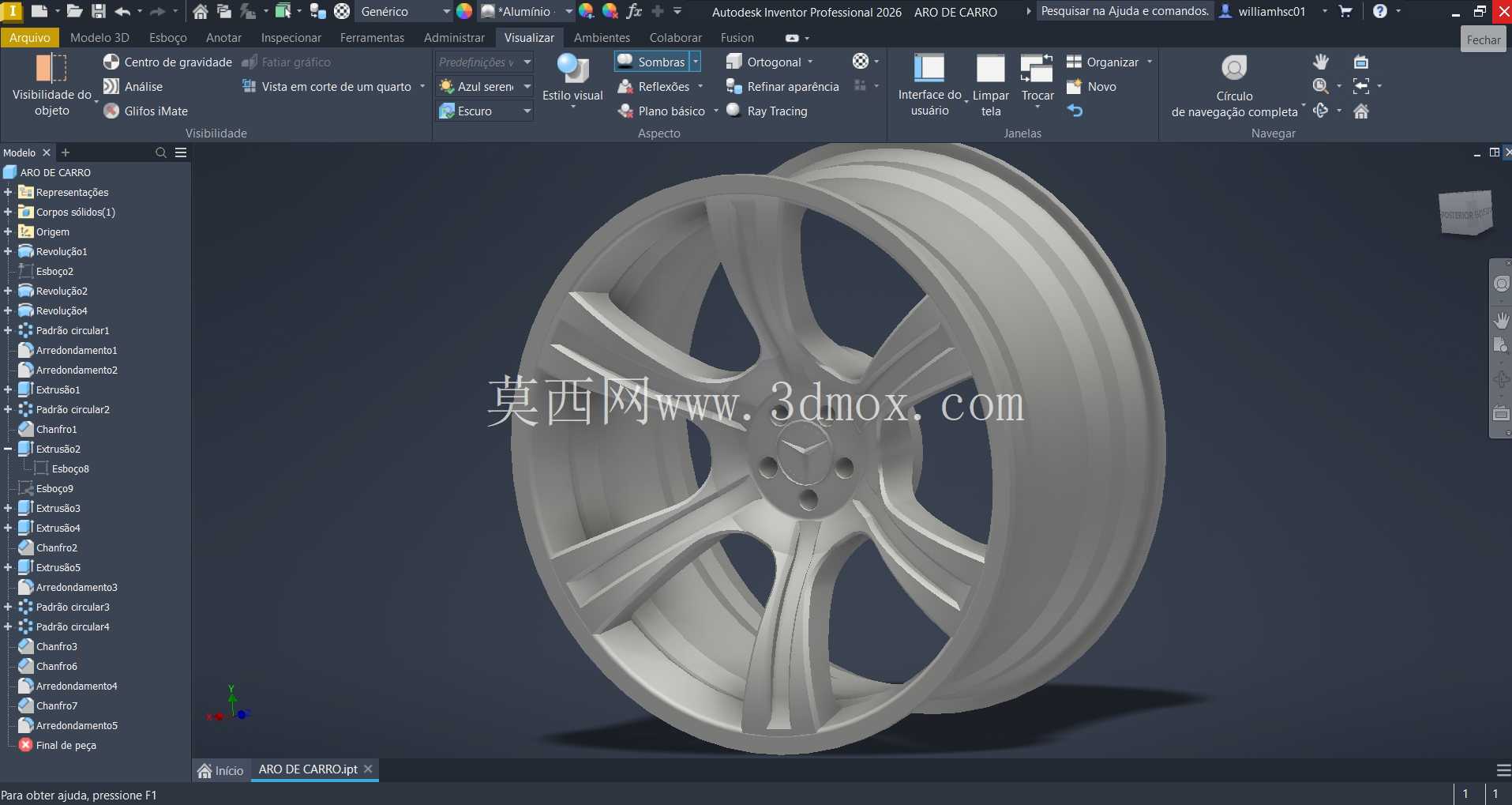Click the Refinar aparência icon
The width and height of the screenshot is (1512, 805).
[733, 86]
